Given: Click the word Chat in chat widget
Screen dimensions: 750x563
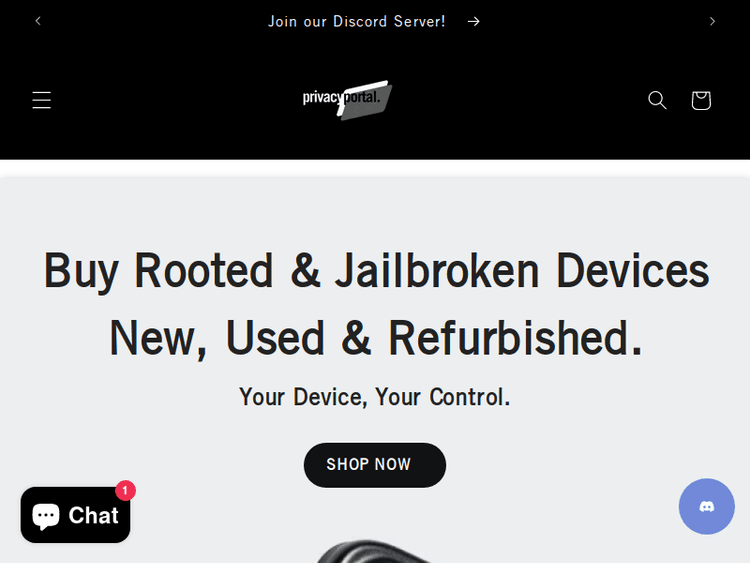Looking at the screenshot, I should (x=93, y=516).
